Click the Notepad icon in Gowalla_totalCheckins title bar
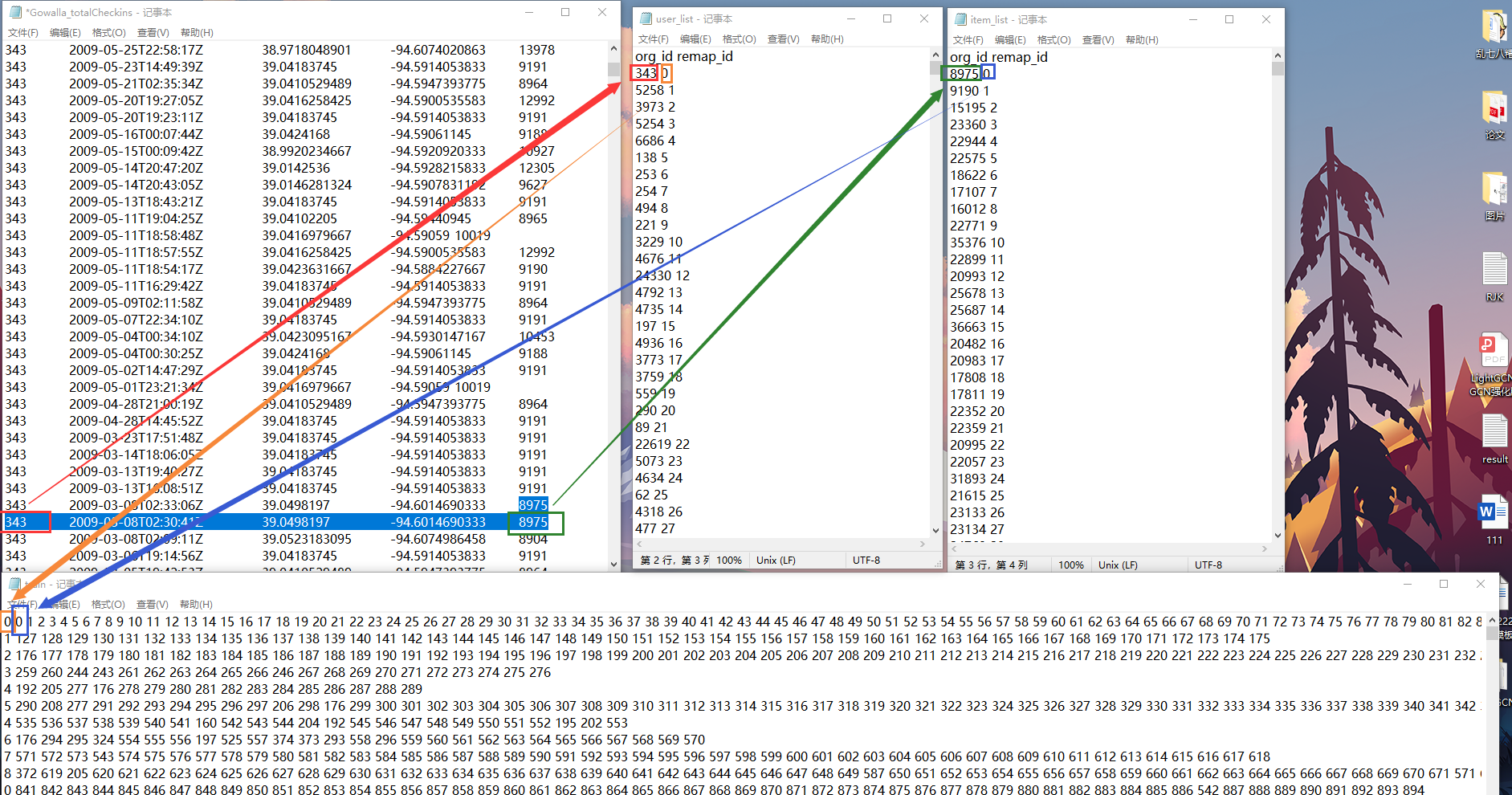1512x795 pixels. [x=15, y=12]
